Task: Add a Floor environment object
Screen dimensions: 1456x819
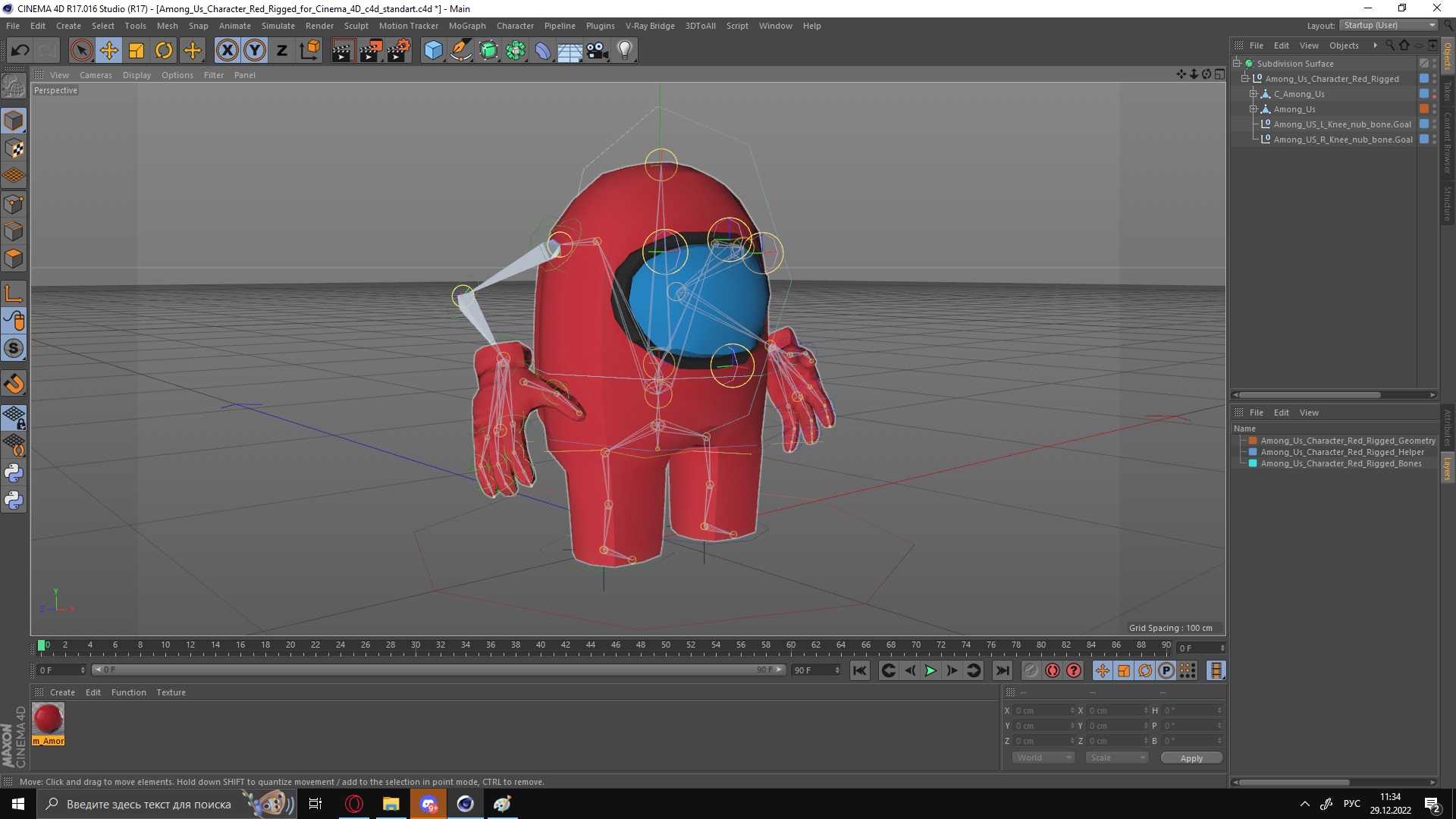Action: click(570, 51)
